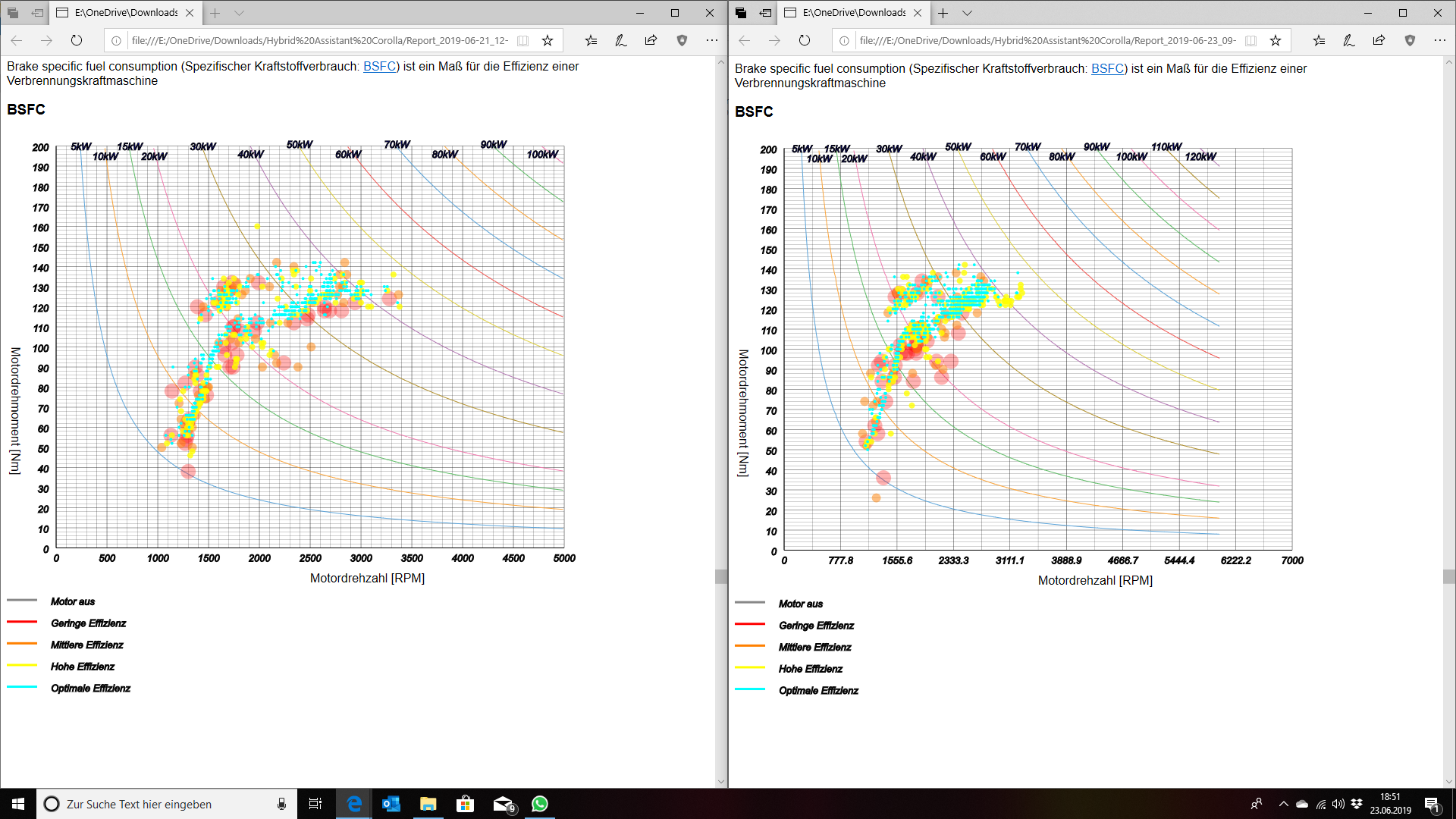Click 'Geringe Effizienz' legend in right chart
This screenshot has width=1456, height=819.
coord(816,626)
